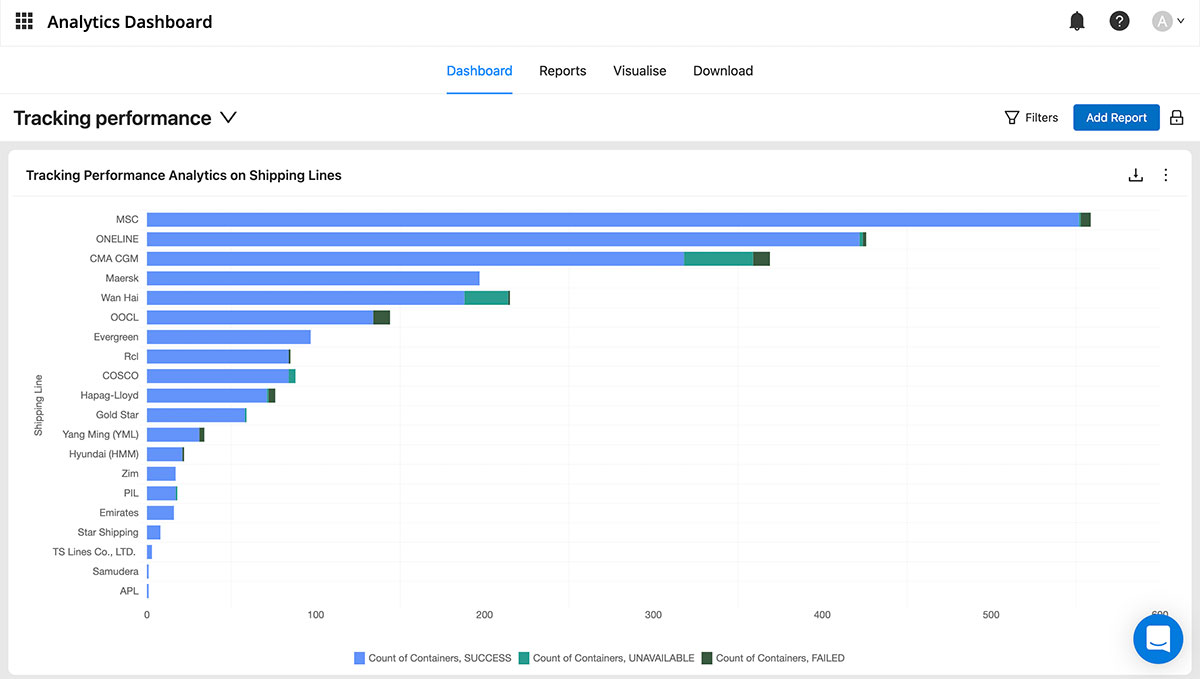
Task: Click the CMA CGM axis label
Action: point(114,259)
